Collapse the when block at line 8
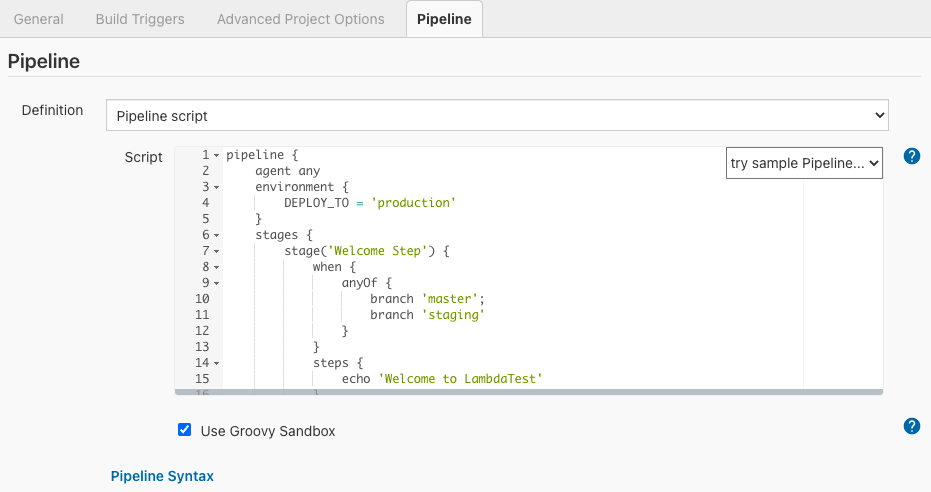Viewport: 931px width, 492px height. (217, 268)
